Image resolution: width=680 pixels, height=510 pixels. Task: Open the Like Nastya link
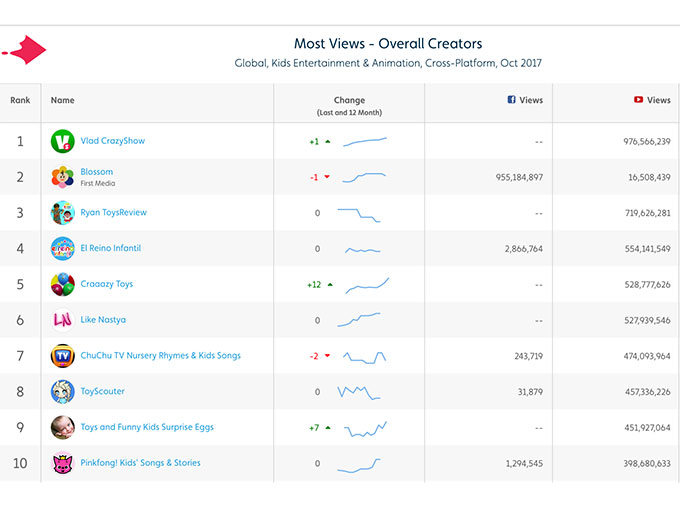[x=103, y=320]
